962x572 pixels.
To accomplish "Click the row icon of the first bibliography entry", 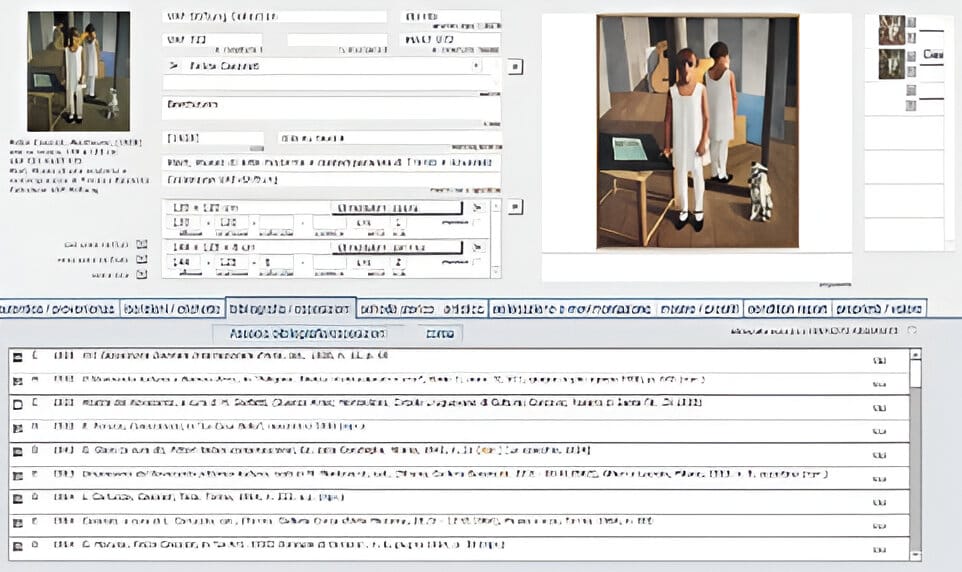I will click(16, 356).
